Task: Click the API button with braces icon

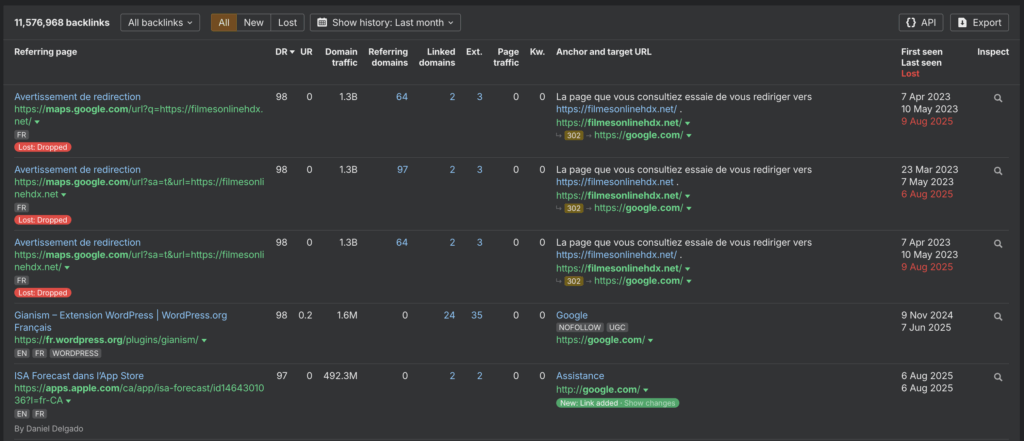Action: click(x=920, y=22)
